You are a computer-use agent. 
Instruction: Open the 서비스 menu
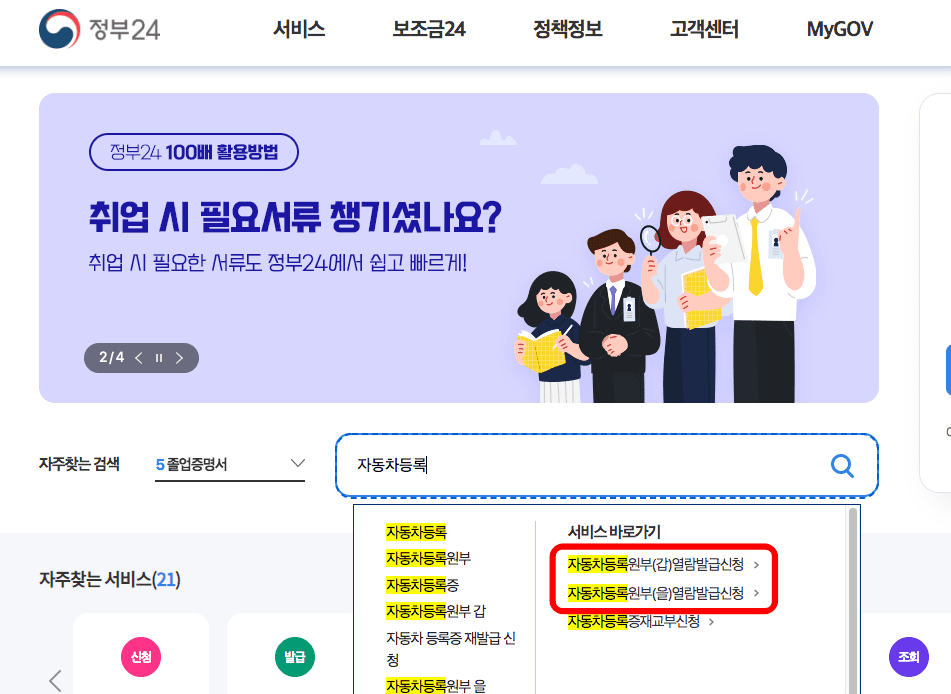299,29
